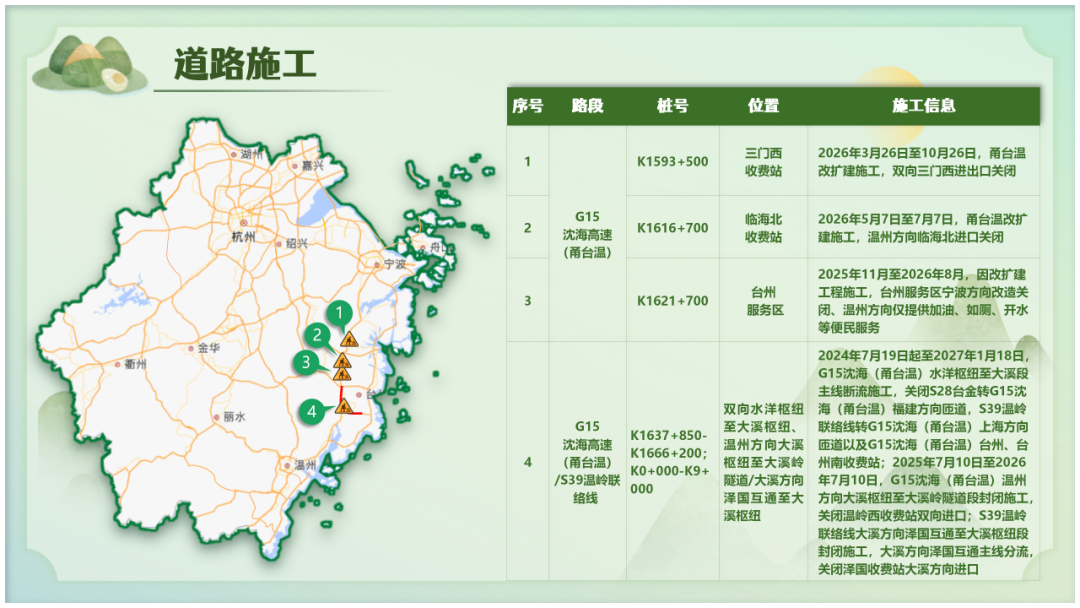
Task: Select the 施工信息 table header
Action: (x=924, y=106)
